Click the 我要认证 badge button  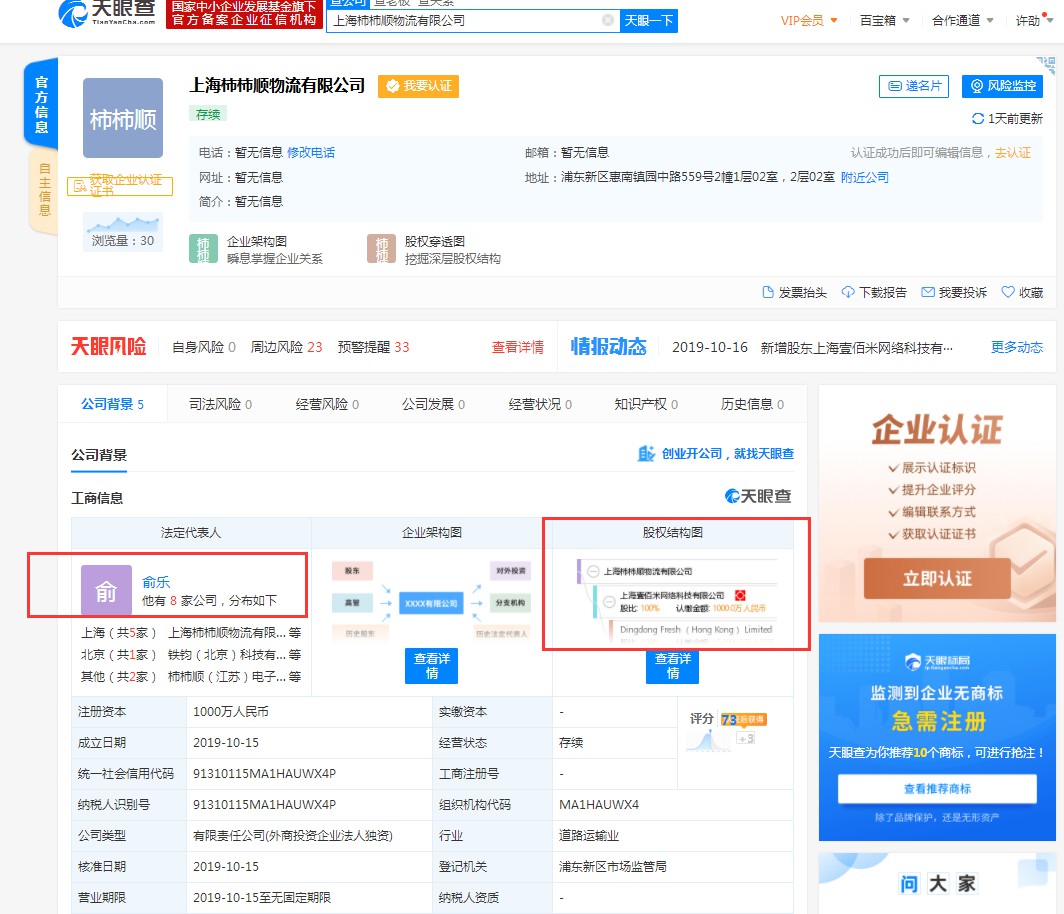418,86
